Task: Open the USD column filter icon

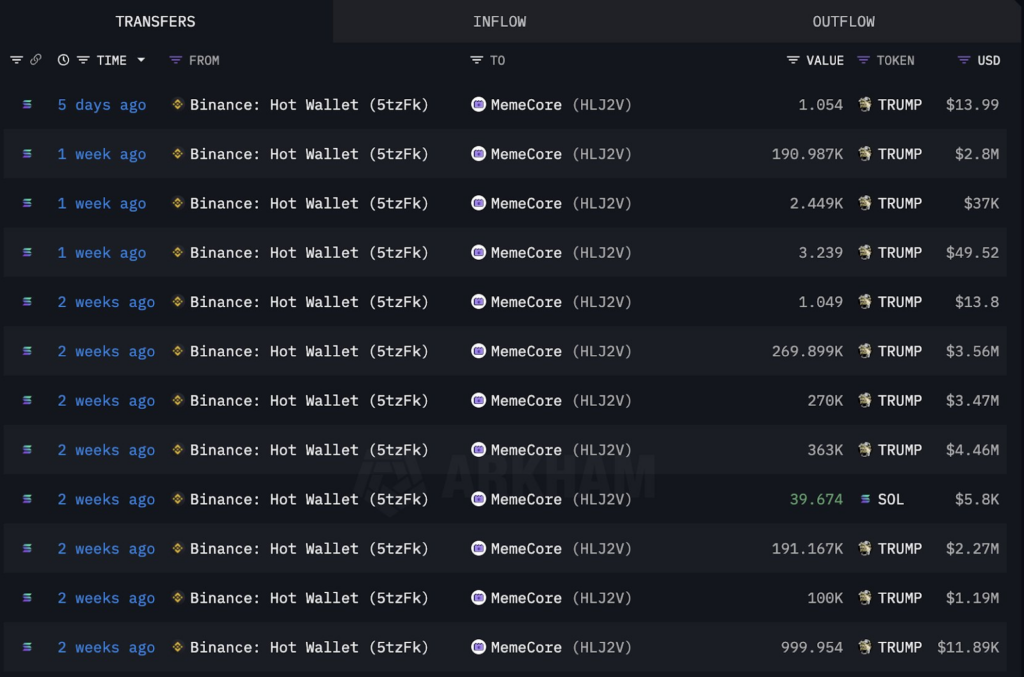Action: [964, 60]
